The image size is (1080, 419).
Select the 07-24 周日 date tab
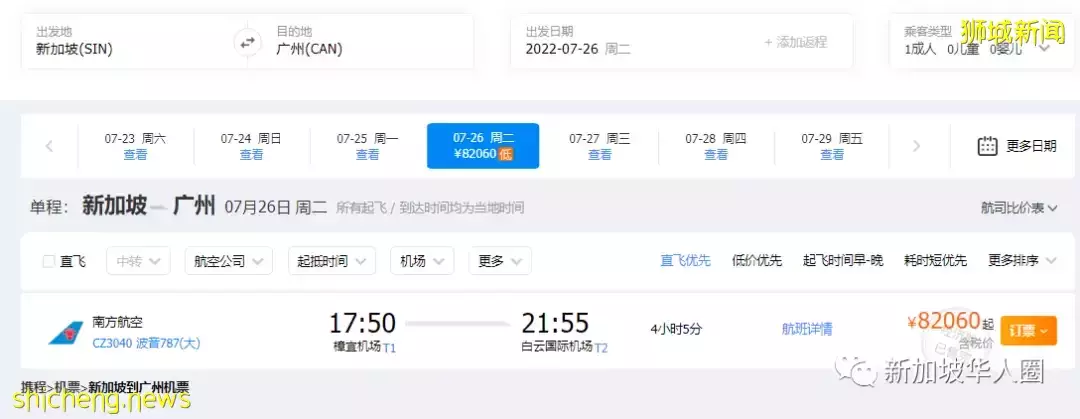(251, 146)
